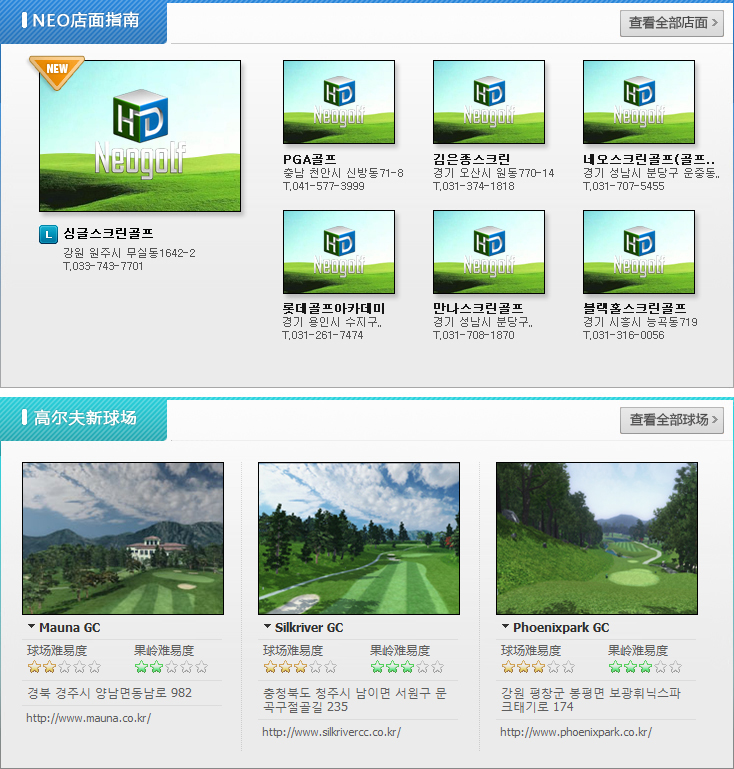This screenshot has width=734, height=769.
Task: Click address 경북 경주시 양남면동남로 982
Action: pyautogui.click(x=109, y=693)
